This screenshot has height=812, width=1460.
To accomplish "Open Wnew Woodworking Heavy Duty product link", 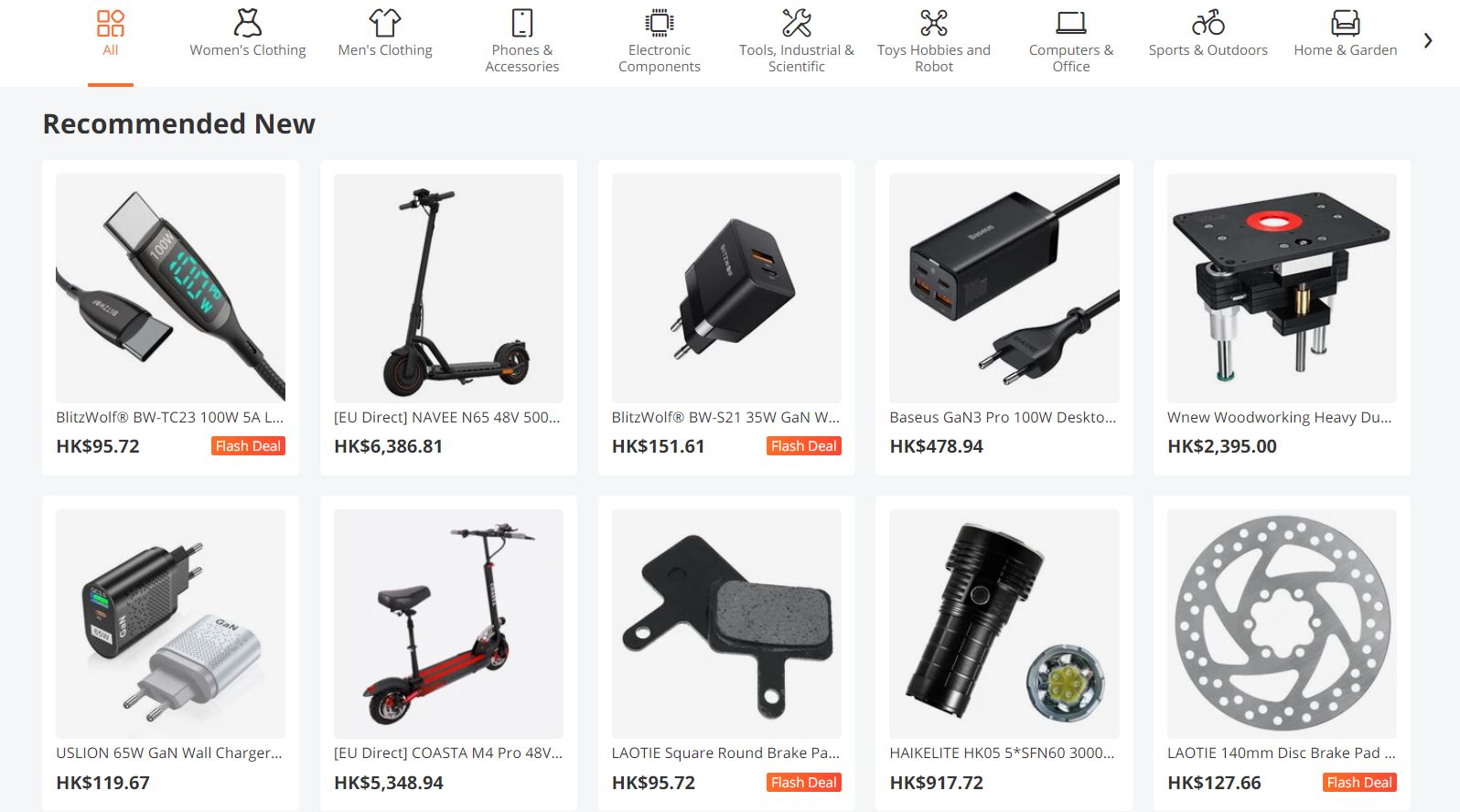I will coord(1279,417).
